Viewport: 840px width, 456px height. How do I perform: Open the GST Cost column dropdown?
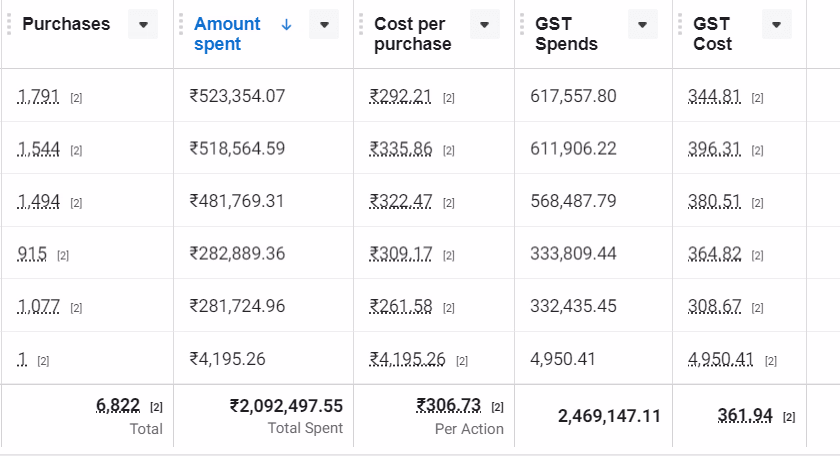(776, 25)
